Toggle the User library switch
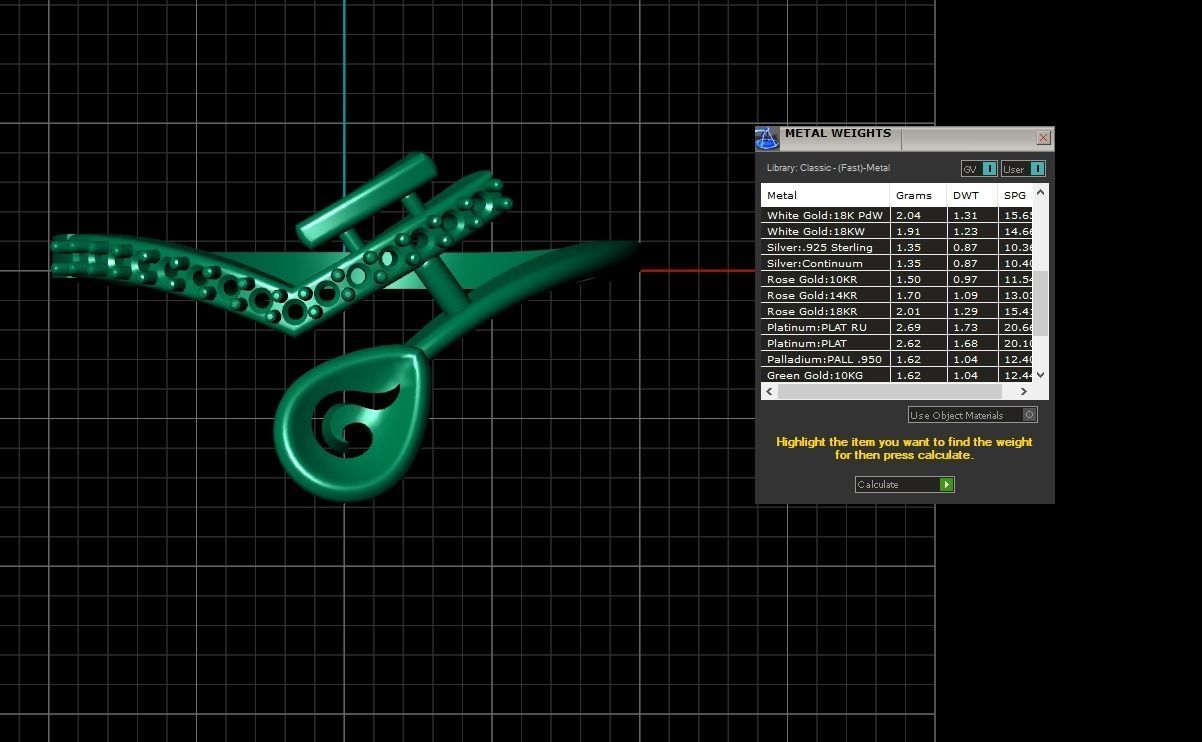 (x=1023, y=169)
